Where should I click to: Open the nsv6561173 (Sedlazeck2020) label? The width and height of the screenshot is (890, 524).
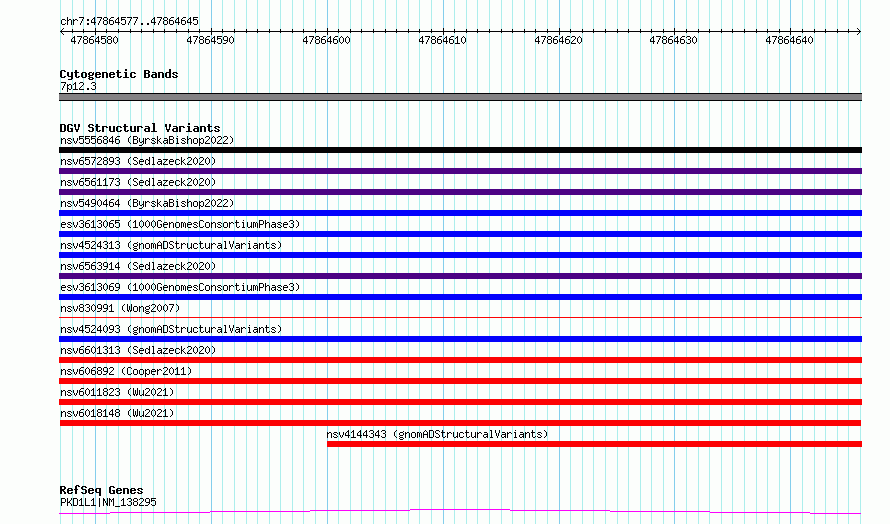[138, 182]
